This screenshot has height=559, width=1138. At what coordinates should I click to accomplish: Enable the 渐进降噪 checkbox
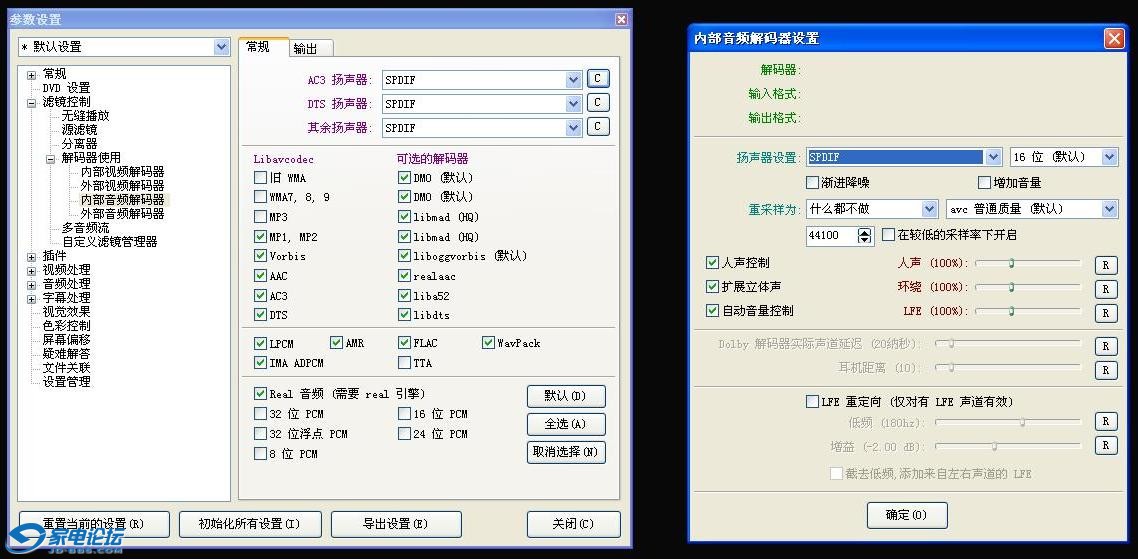click(x=813, y=182)
